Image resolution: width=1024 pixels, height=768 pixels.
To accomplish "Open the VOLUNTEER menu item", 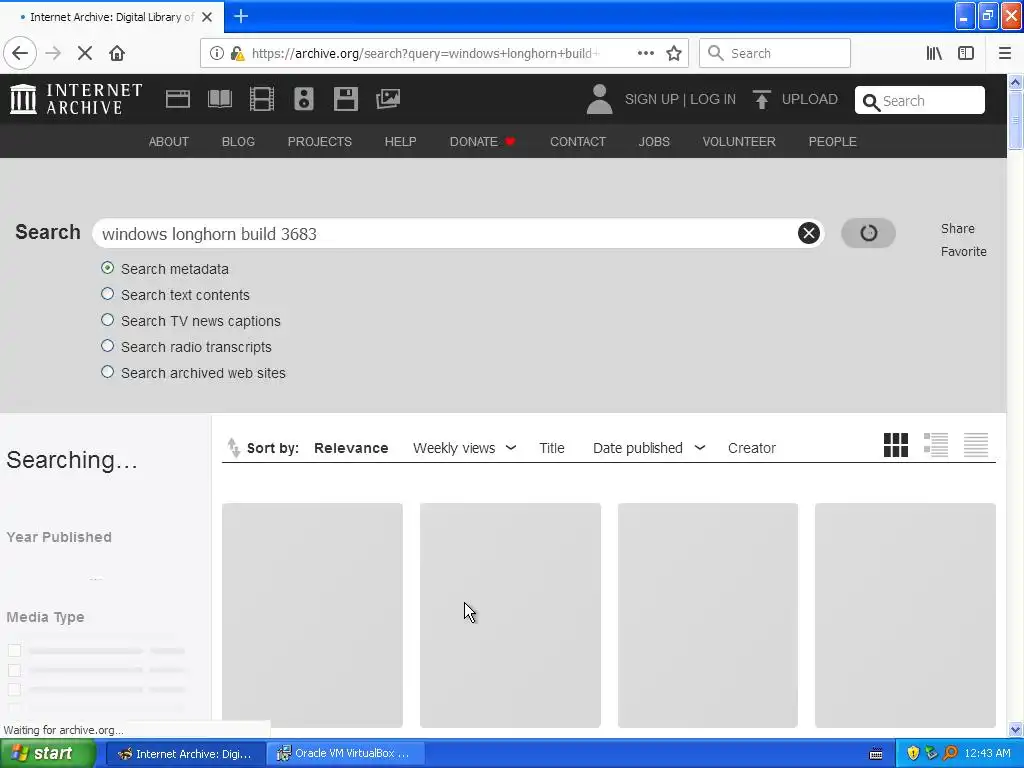I will tap(739, 141).
